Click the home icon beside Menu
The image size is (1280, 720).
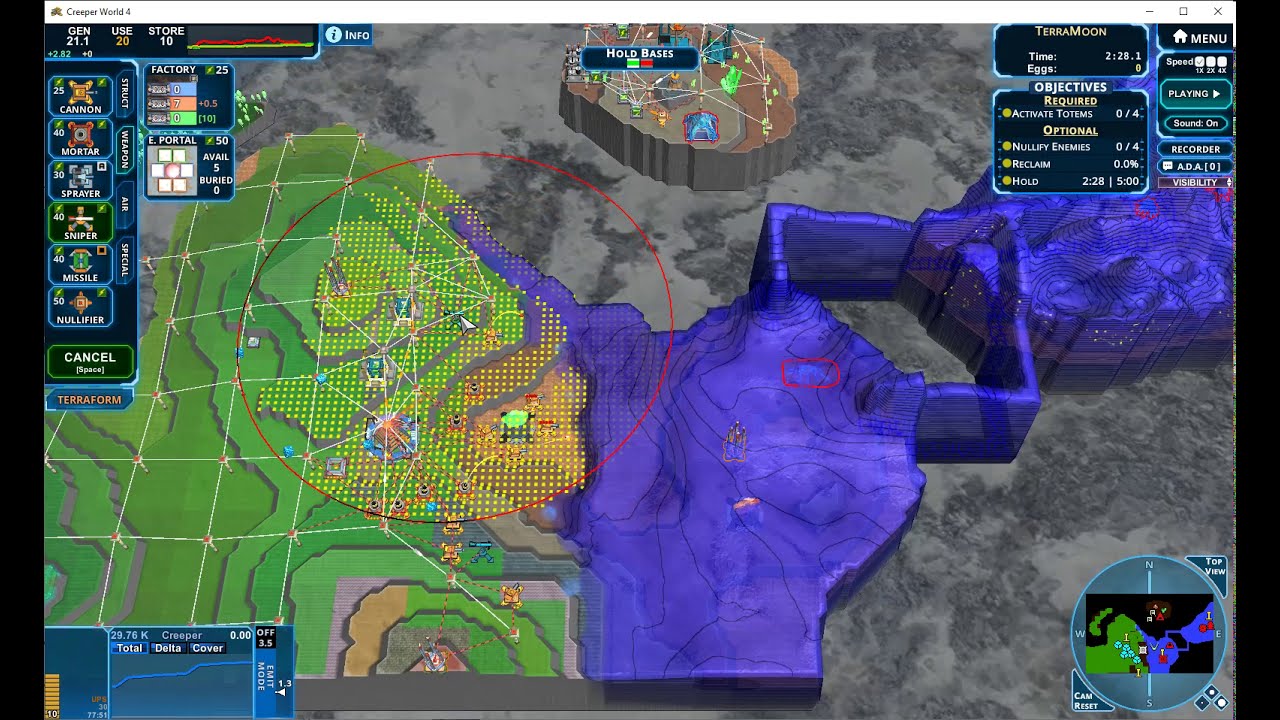click(x=1180, y=37)
